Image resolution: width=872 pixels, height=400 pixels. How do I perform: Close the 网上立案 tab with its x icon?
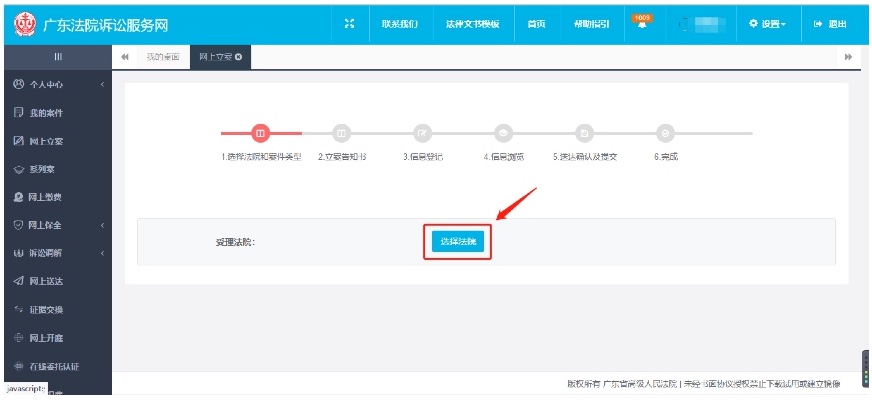(239, 57)
